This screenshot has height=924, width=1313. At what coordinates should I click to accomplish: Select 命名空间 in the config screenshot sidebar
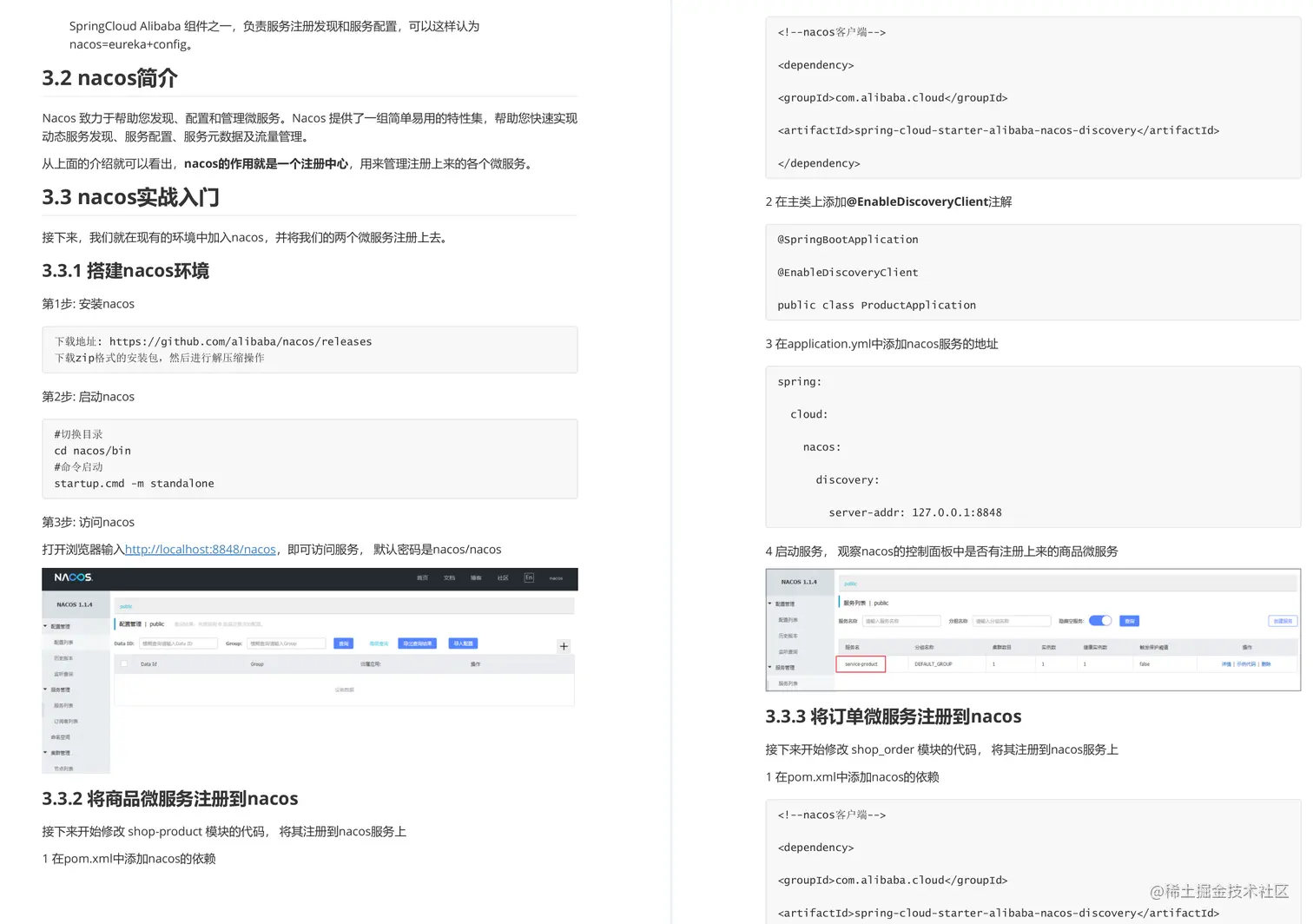coord(61,737)
